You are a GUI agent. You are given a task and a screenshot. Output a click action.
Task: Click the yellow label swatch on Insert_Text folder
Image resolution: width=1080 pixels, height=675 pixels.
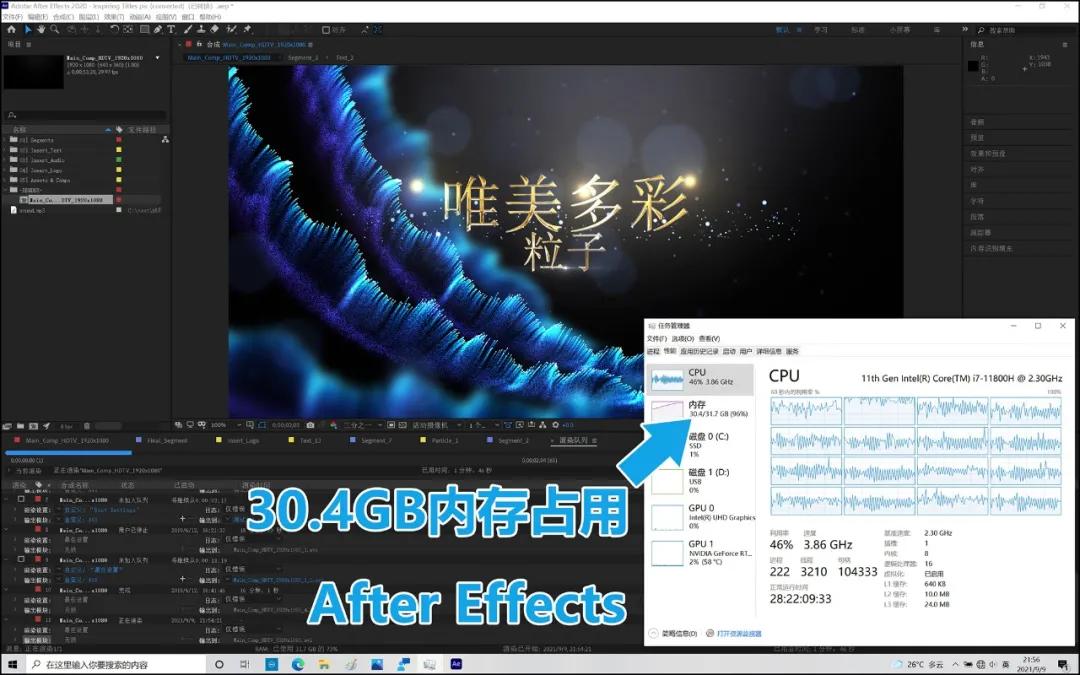(x=120, y=150)
